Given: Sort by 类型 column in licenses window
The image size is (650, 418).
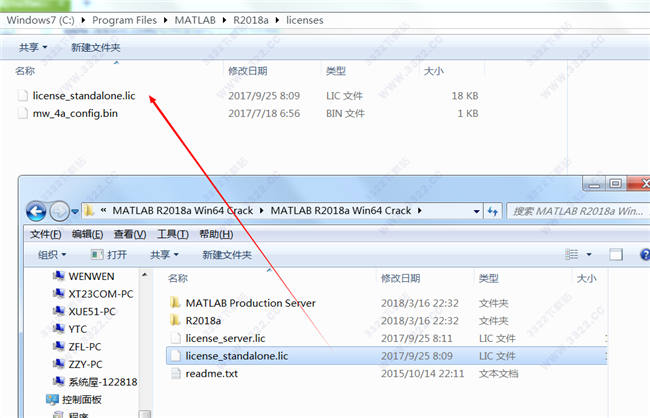Looking at the screenshot, I should [x=336, y=71].
